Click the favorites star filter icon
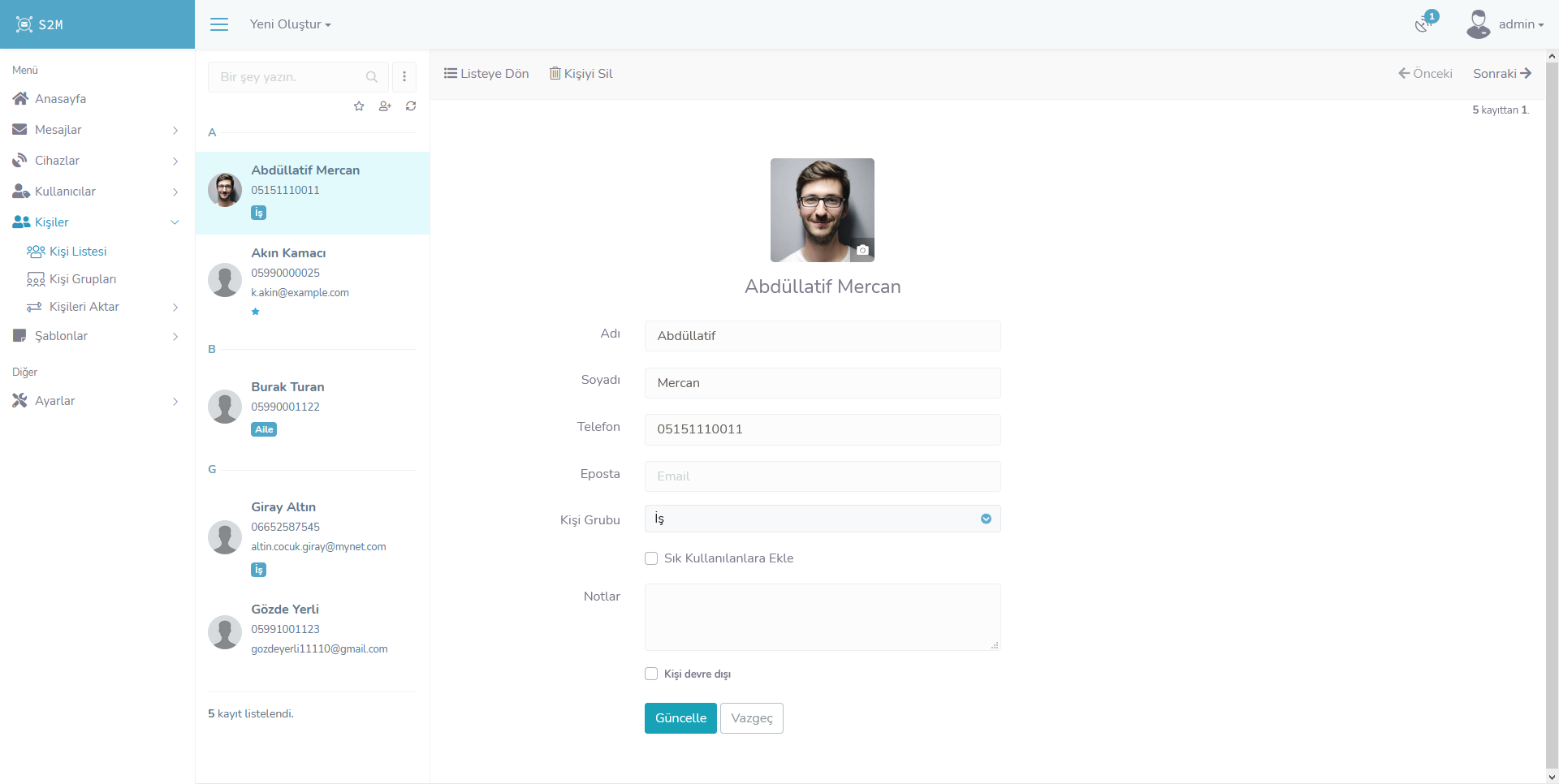The image size is (1559, 784). point(359,106)
